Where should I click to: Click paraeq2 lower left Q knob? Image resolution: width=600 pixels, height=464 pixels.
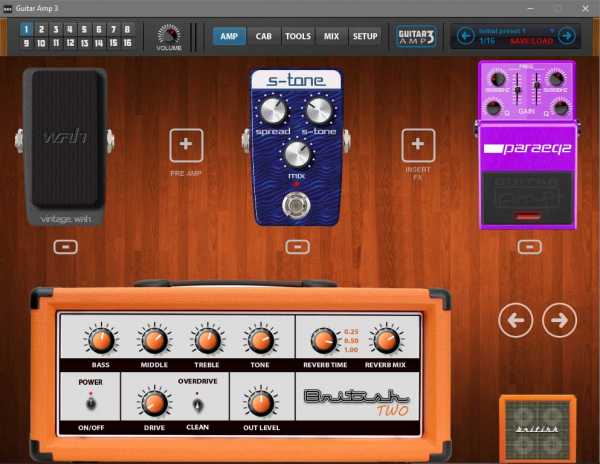pyautogui.click(x=494, y=108)
